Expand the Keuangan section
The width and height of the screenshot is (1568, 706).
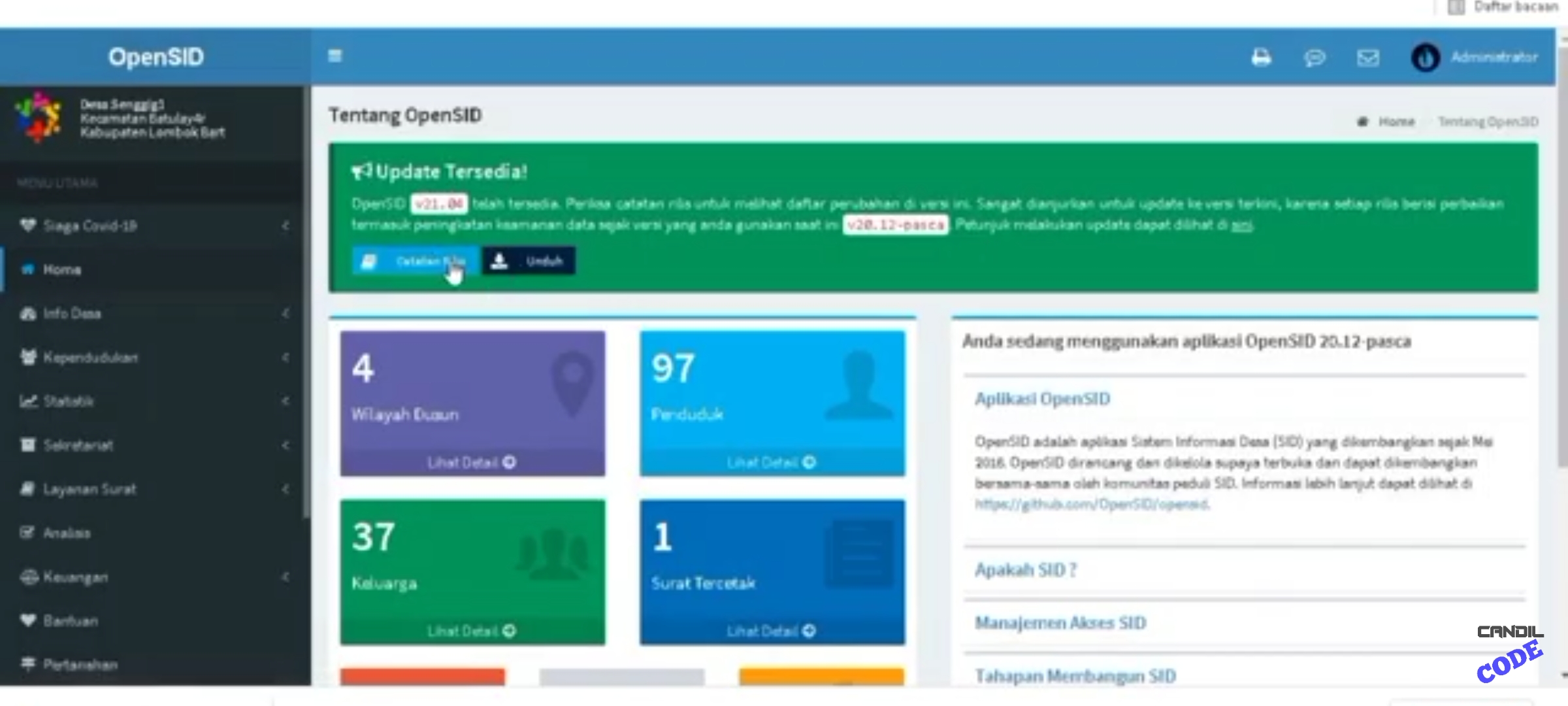[x=286, y=577]
